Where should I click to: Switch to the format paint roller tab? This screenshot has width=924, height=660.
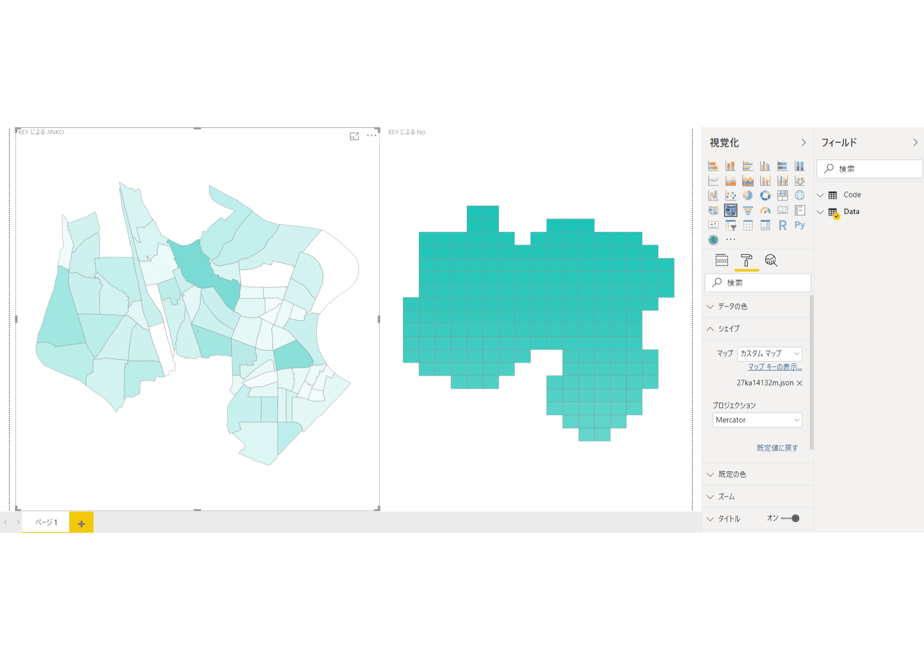[746, 260]
